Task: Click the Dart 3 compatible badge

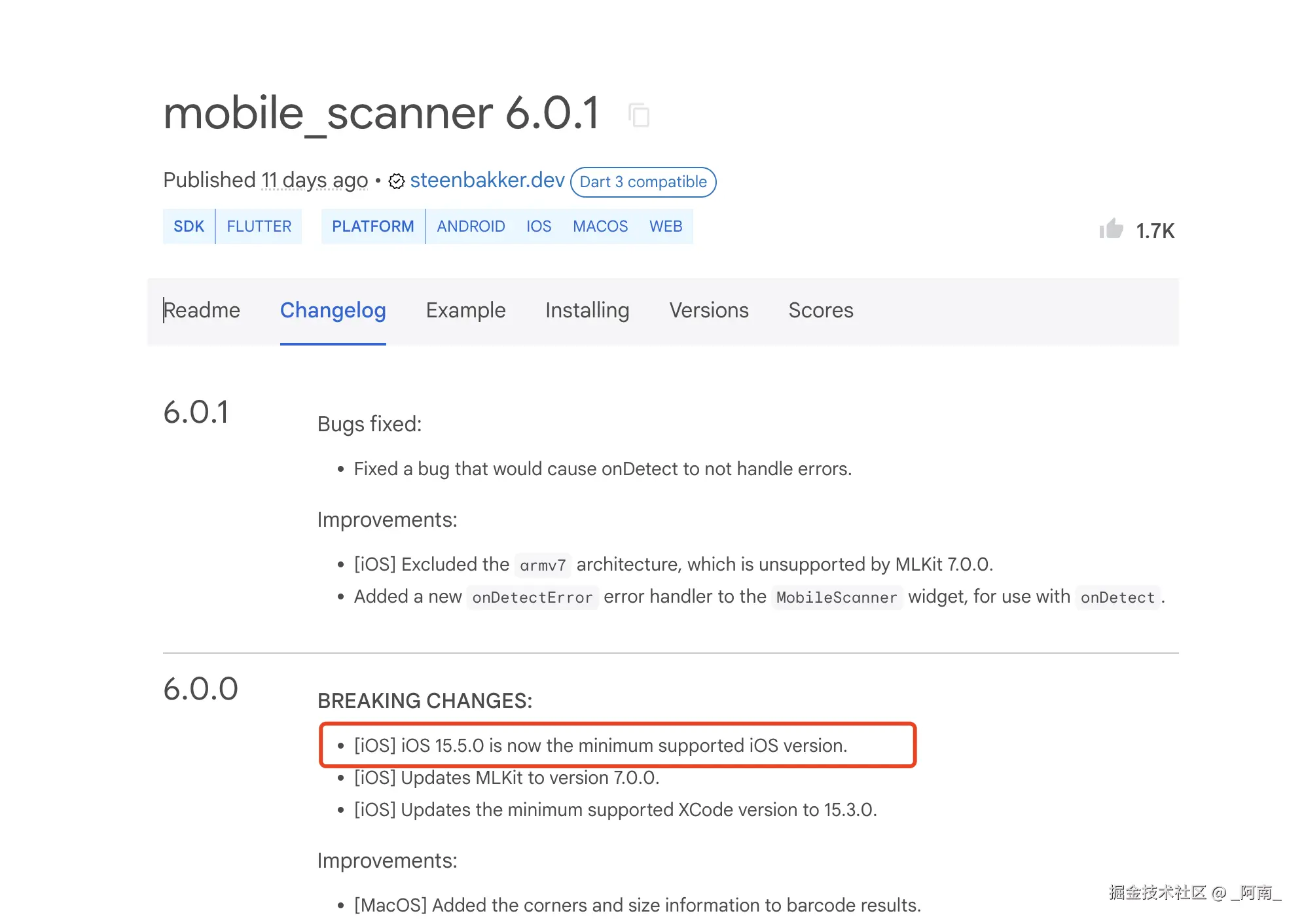Action: coord(643,182)
